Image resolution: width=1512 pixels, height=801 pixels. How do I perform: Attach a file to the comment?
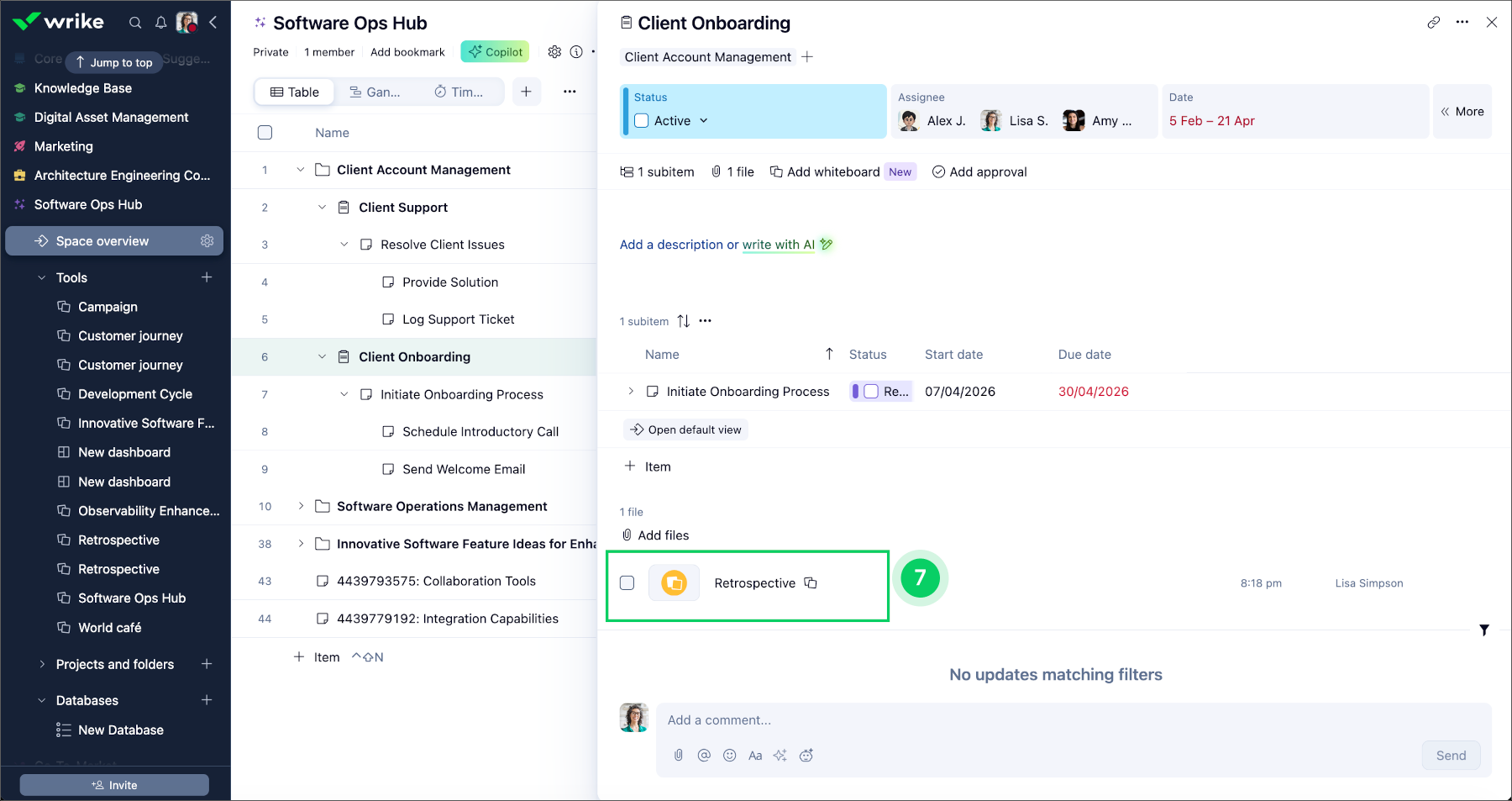(x=679, y=756)
